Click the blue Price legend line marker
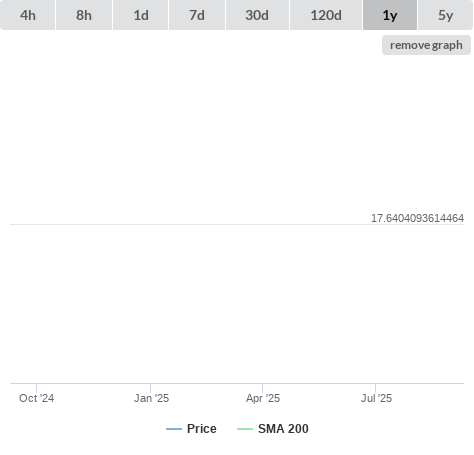This screenshot has height=455, width=474. pos(174,429)
